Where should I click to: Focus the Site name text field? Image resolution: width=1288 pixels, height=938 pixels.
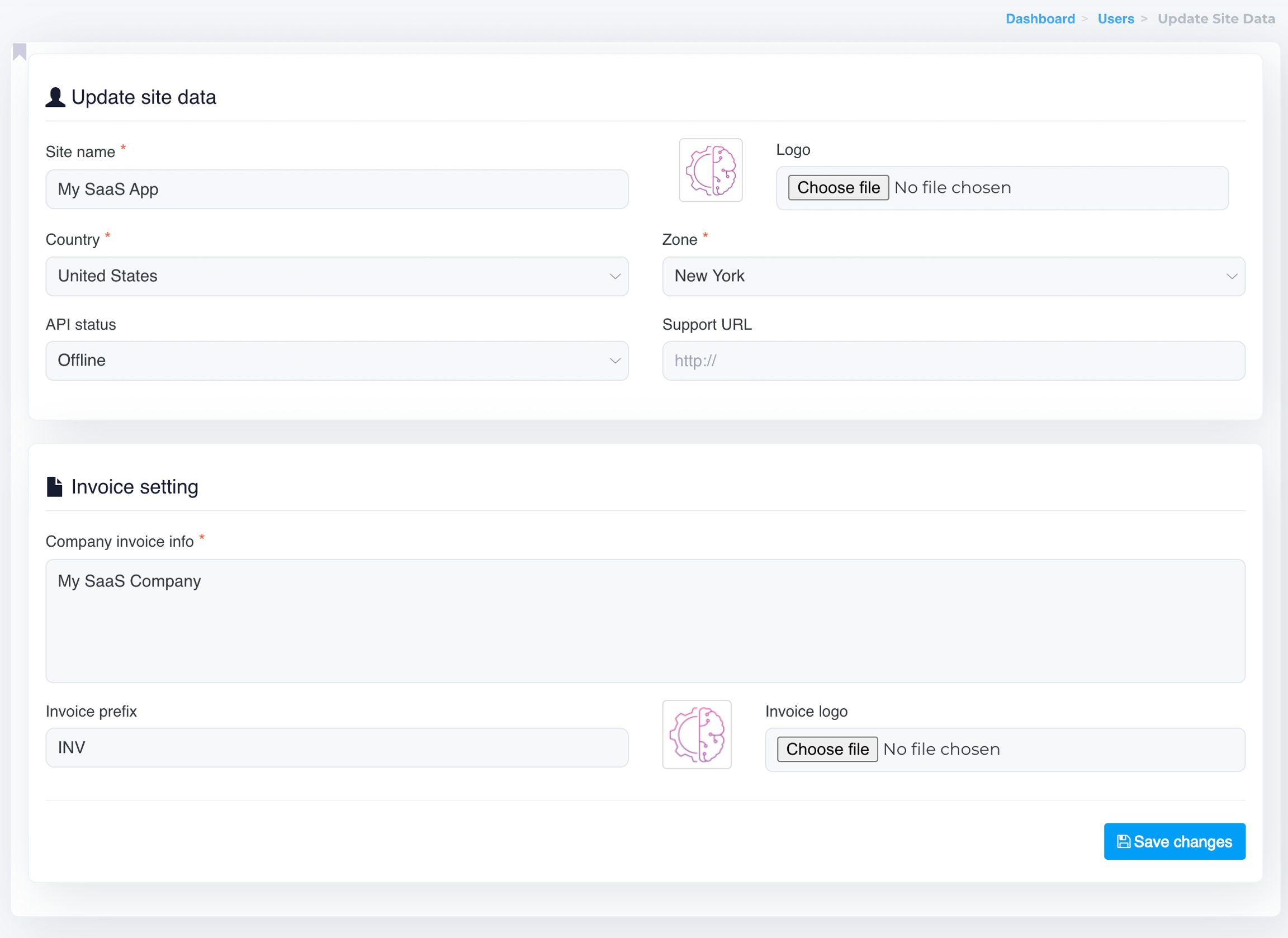[336, 189]
